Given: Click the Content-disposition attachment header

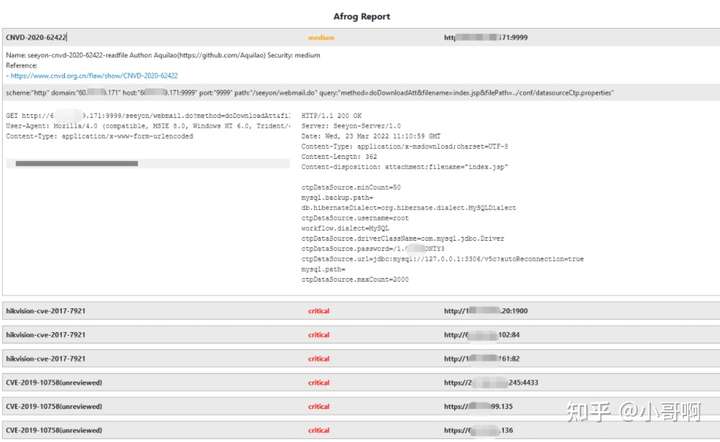Looking at the screenshot, I should pyautogui.click(x=405, y=167).
